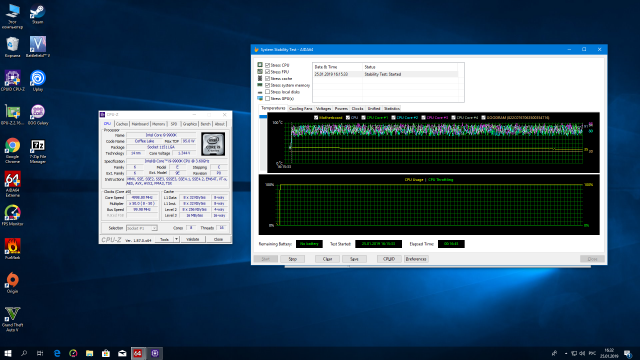Viewport: 640px width, 360px height.
Task: Click the Validate button in CPU-Z
Action: pyautogui.click(x=193, y=239)
